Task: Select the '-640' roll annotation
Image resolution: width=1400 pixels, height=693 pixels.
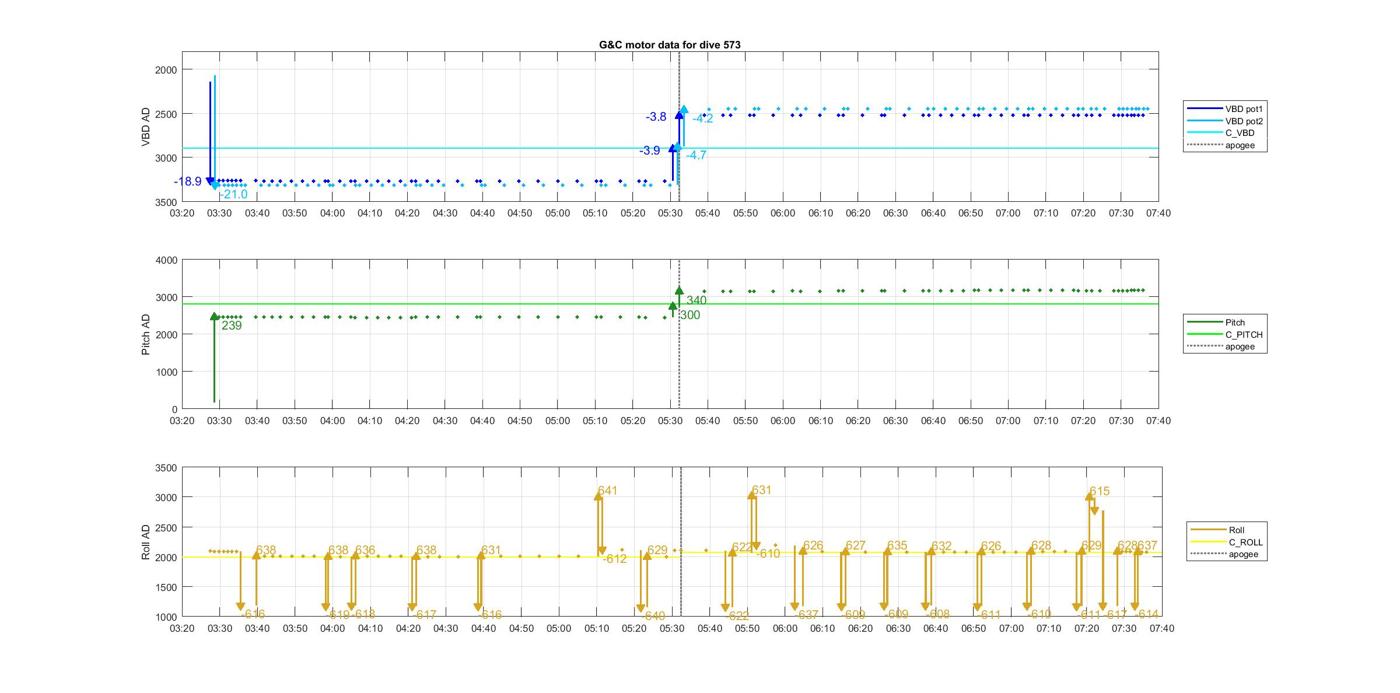Action: coord(654,616)
